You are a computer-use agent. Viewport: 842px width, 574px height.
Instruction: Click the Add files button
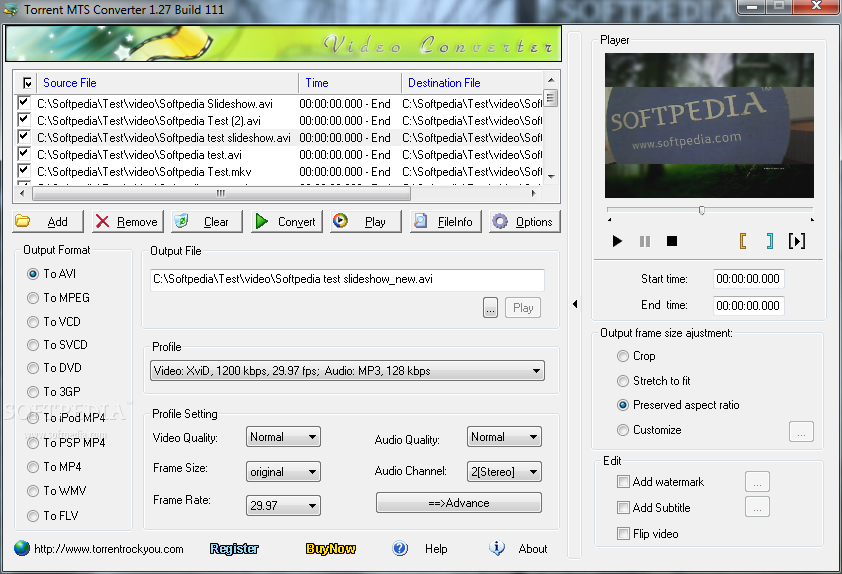tap(48, 221)
